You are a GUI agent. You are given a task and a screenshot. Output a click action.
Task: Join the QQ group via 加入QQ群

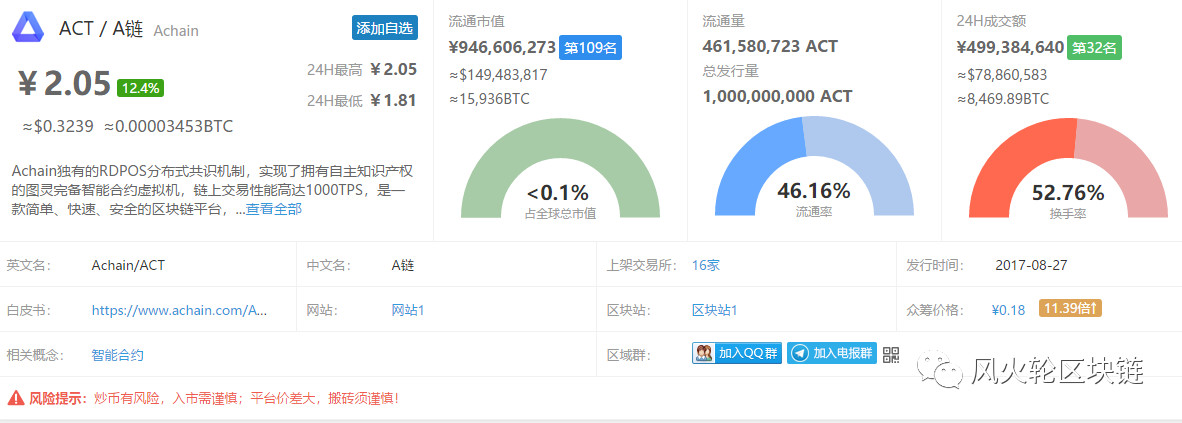click(x=737, y=353)
